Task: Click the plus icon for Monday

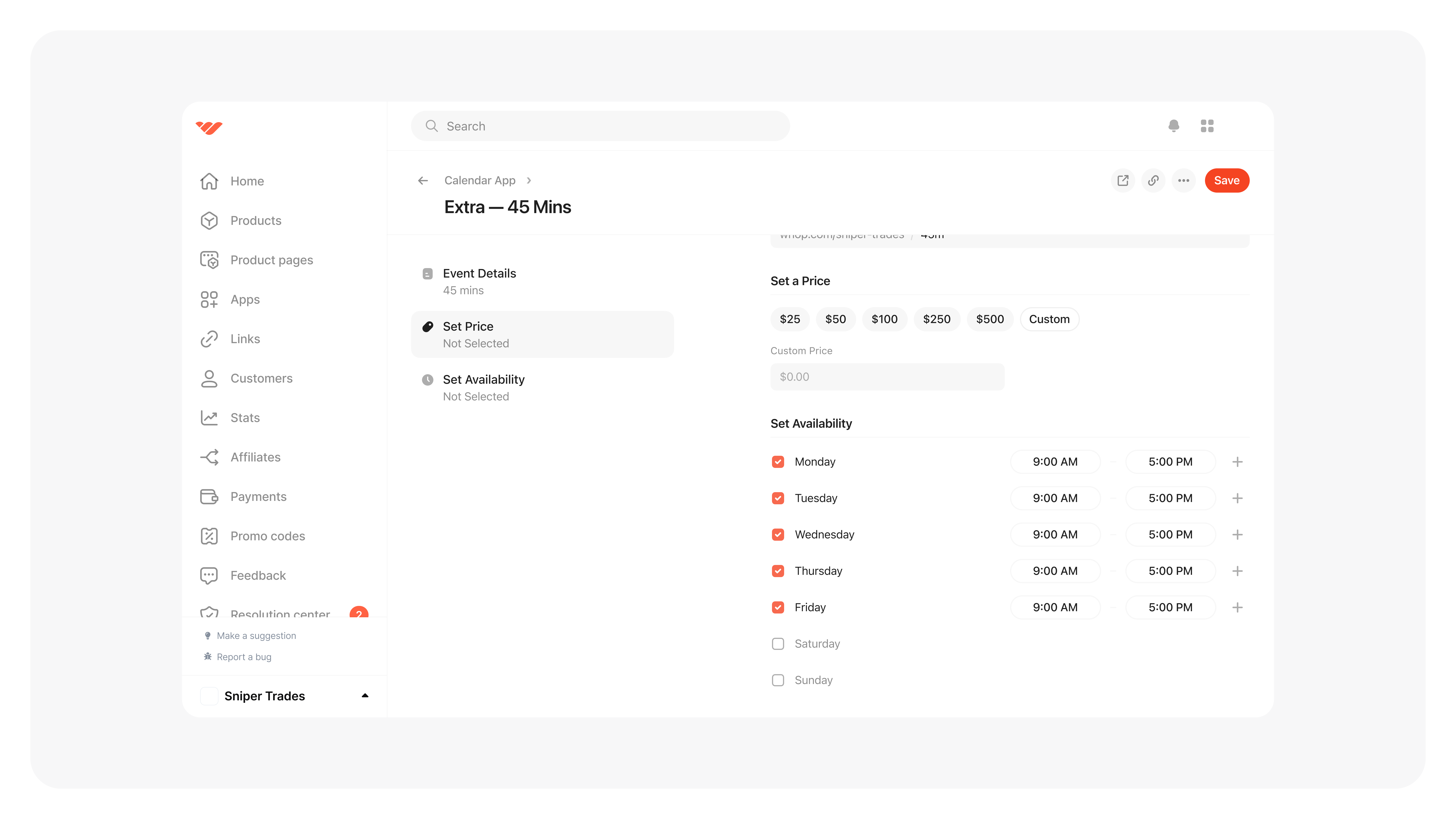Action: click(1237, 462)
